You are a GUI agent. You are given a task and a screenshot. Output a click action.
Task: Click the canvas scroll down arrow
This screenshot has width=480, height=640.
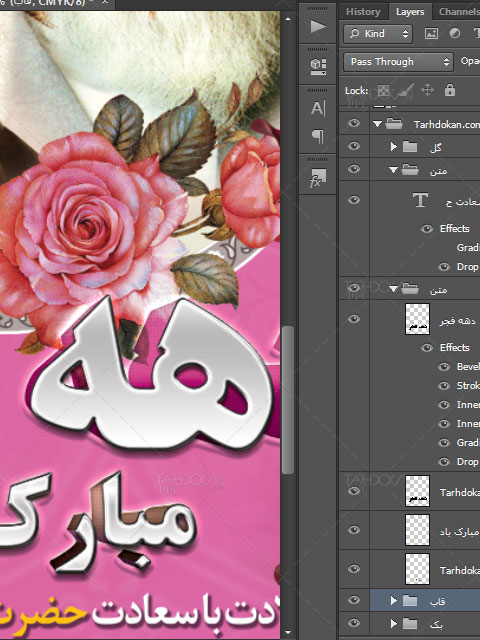pyautogui.click(x=288, y=633)
